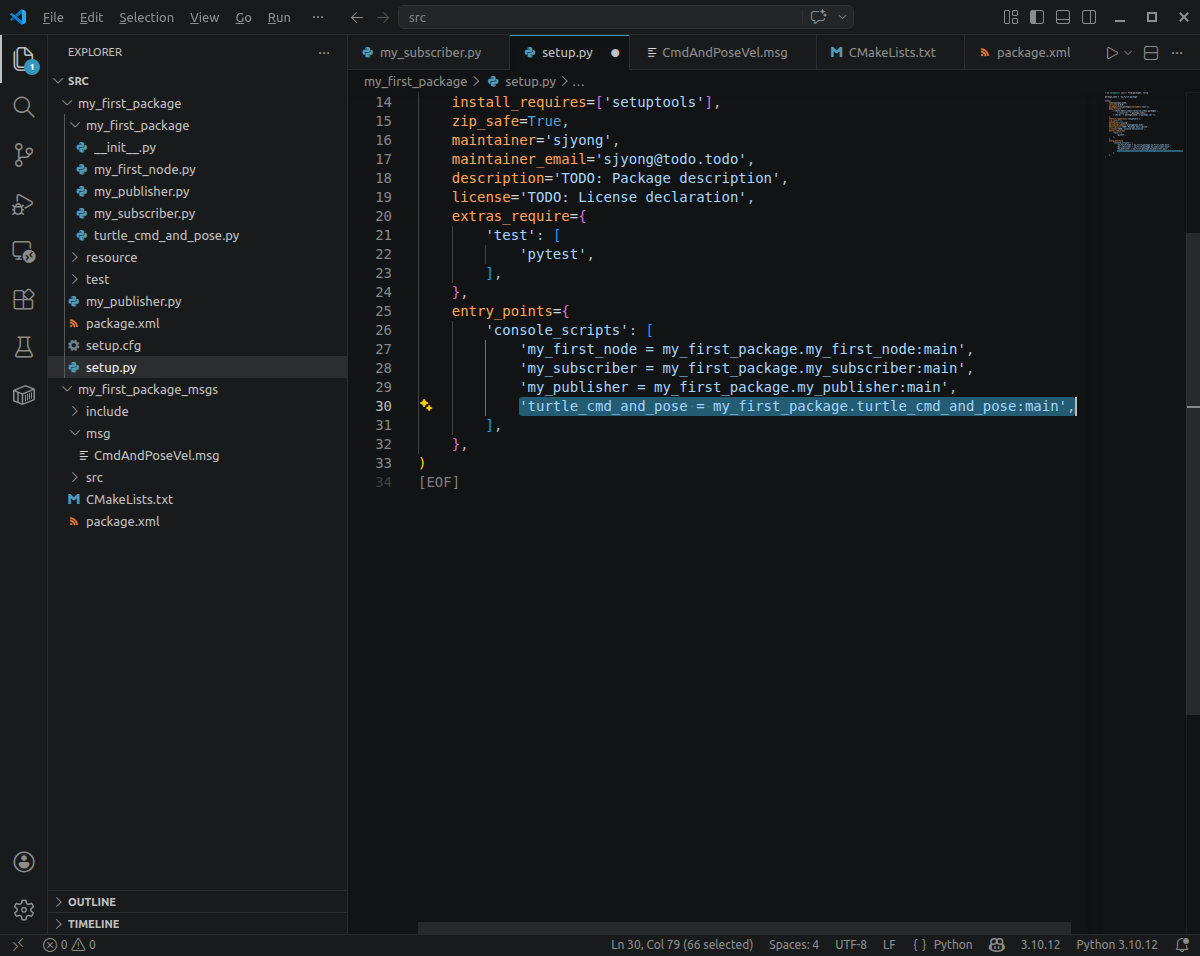Run Python file with the play button
This screenshot has width=1200, height=956.
[1111, 52]
